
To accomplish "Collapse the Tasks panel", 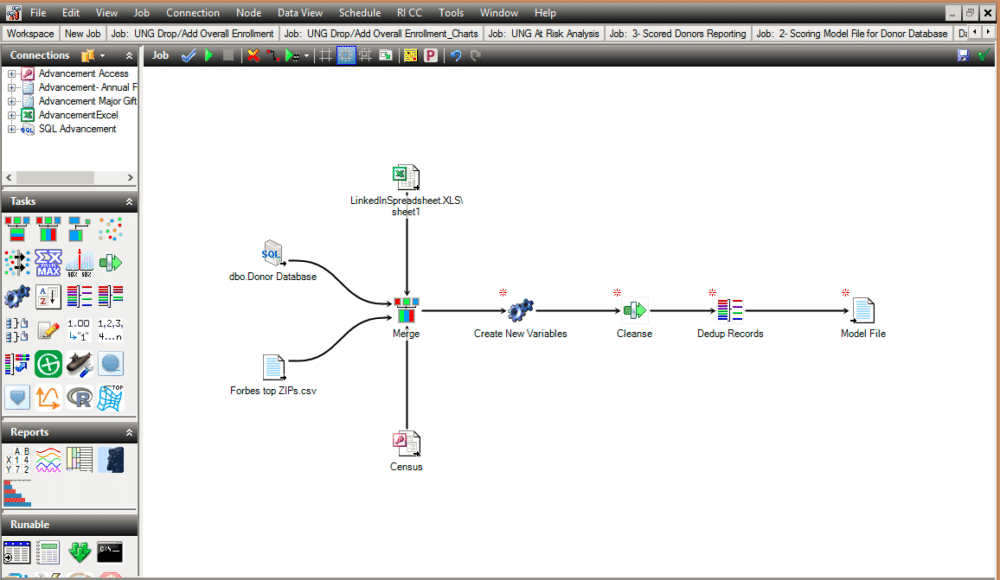I will coord(129,202).
